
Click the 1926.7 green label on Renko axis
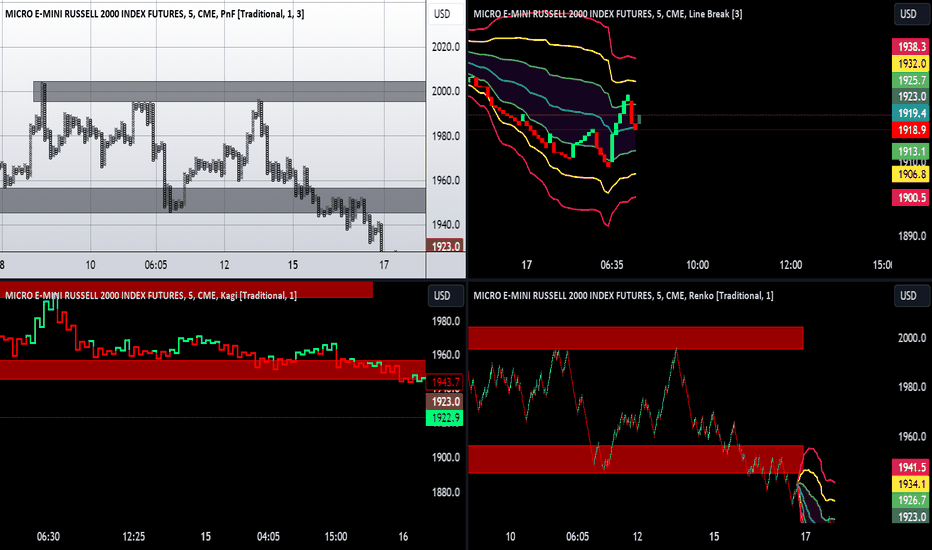pyautogui.click(x=911, y=500)
